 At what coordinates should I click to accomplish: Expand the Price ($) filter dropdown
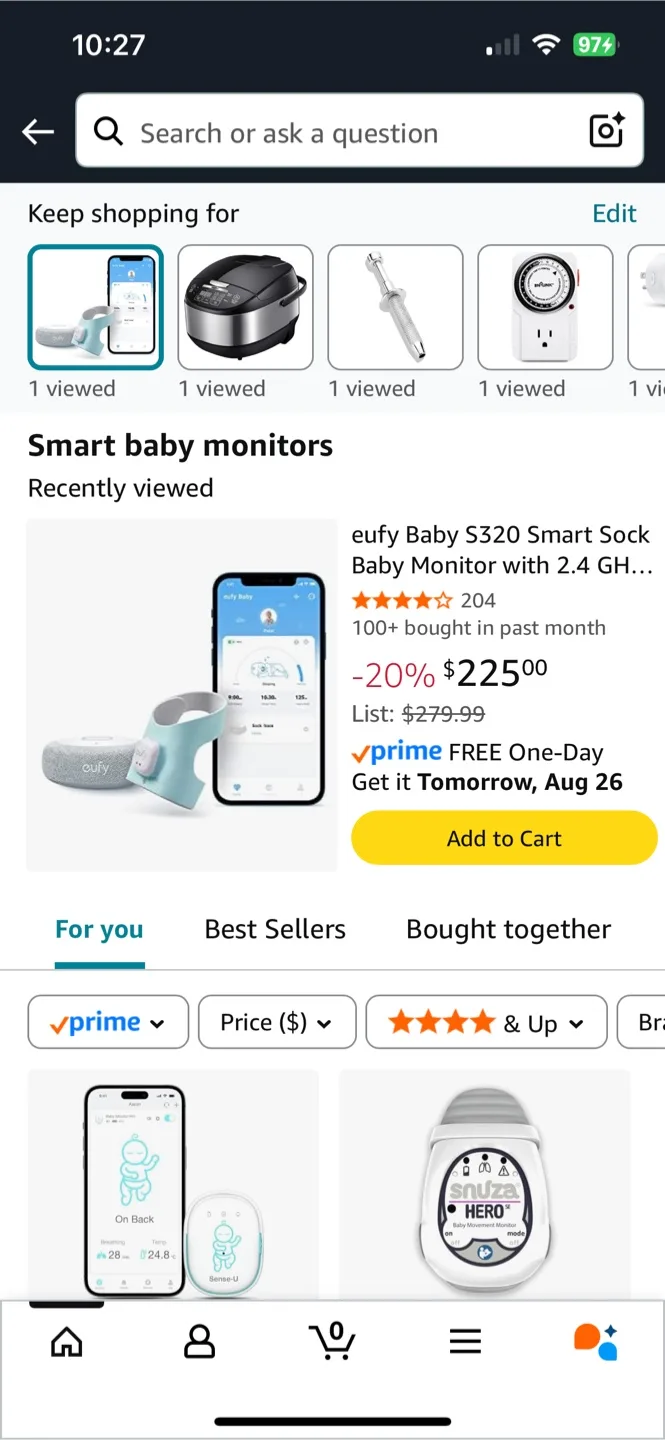click(x=277, y=1021)
